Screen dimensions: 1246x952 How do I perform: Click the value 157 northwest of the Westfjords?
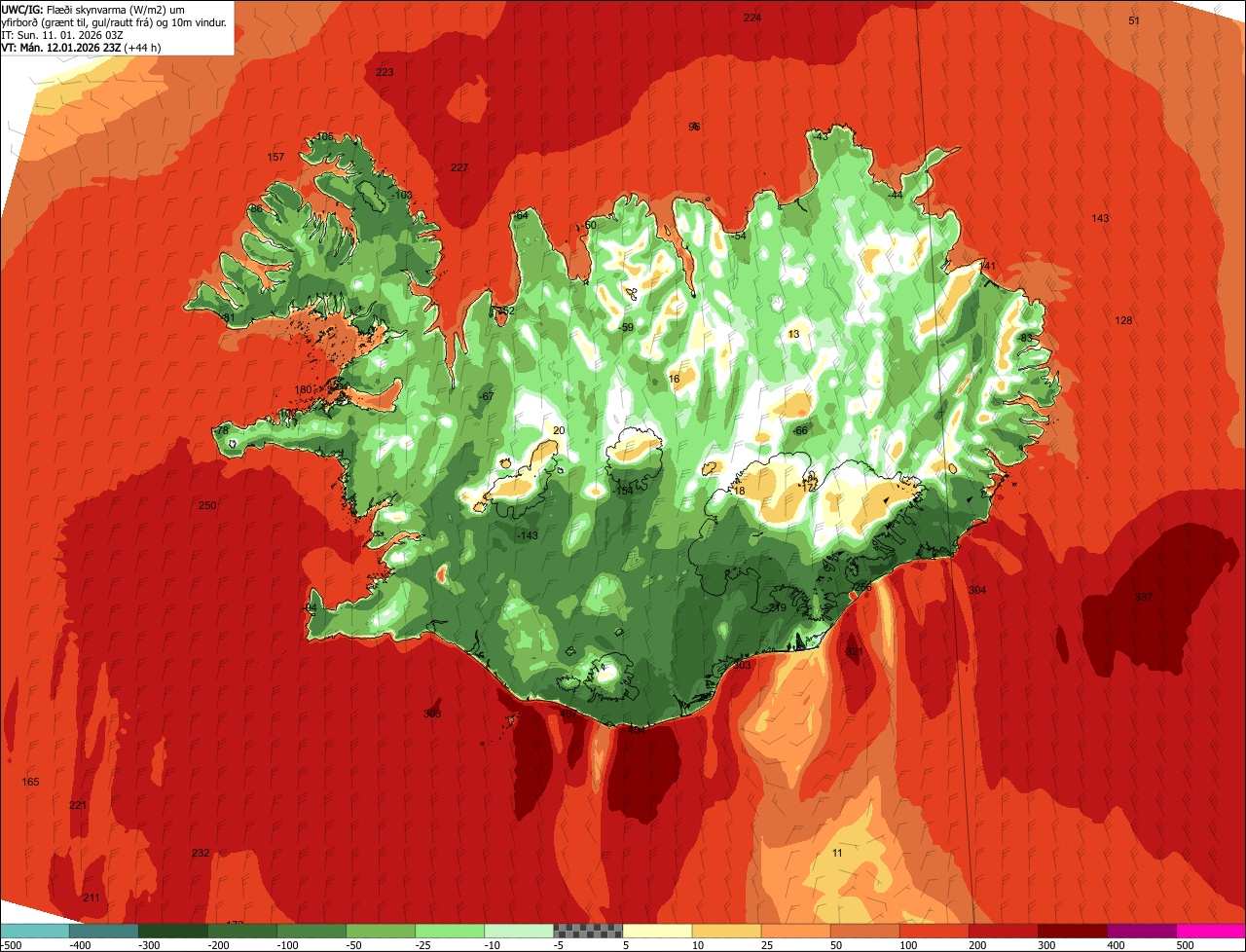click(275, 157)
